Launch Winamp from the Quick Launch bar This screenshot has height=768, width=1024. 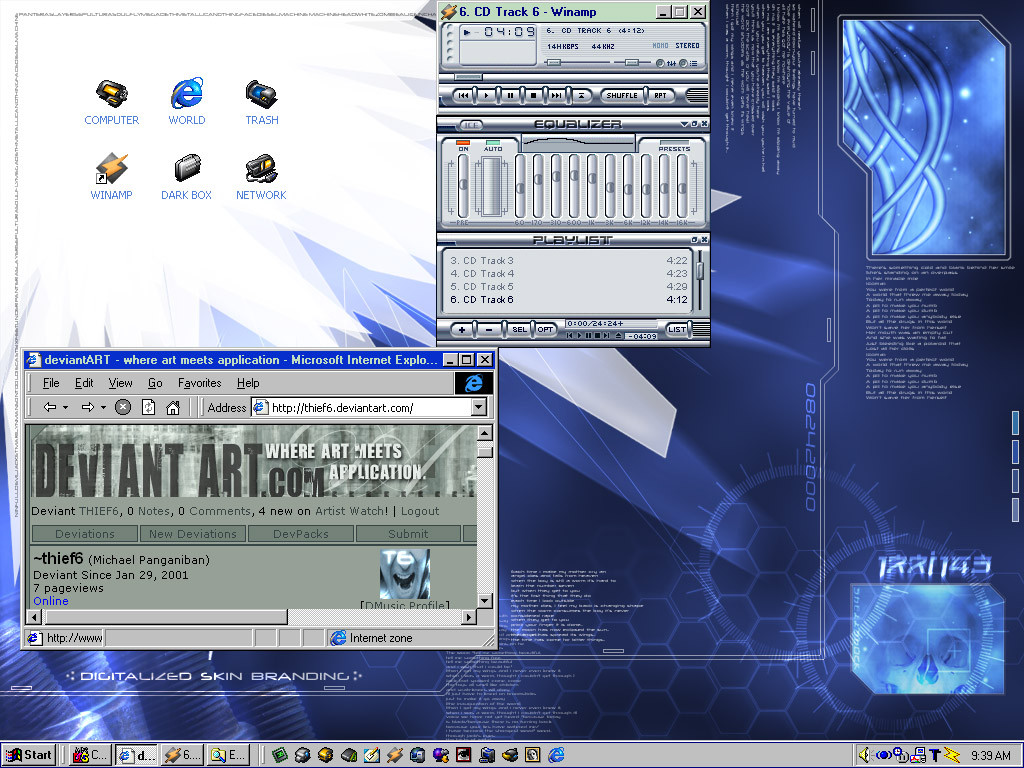394,755
